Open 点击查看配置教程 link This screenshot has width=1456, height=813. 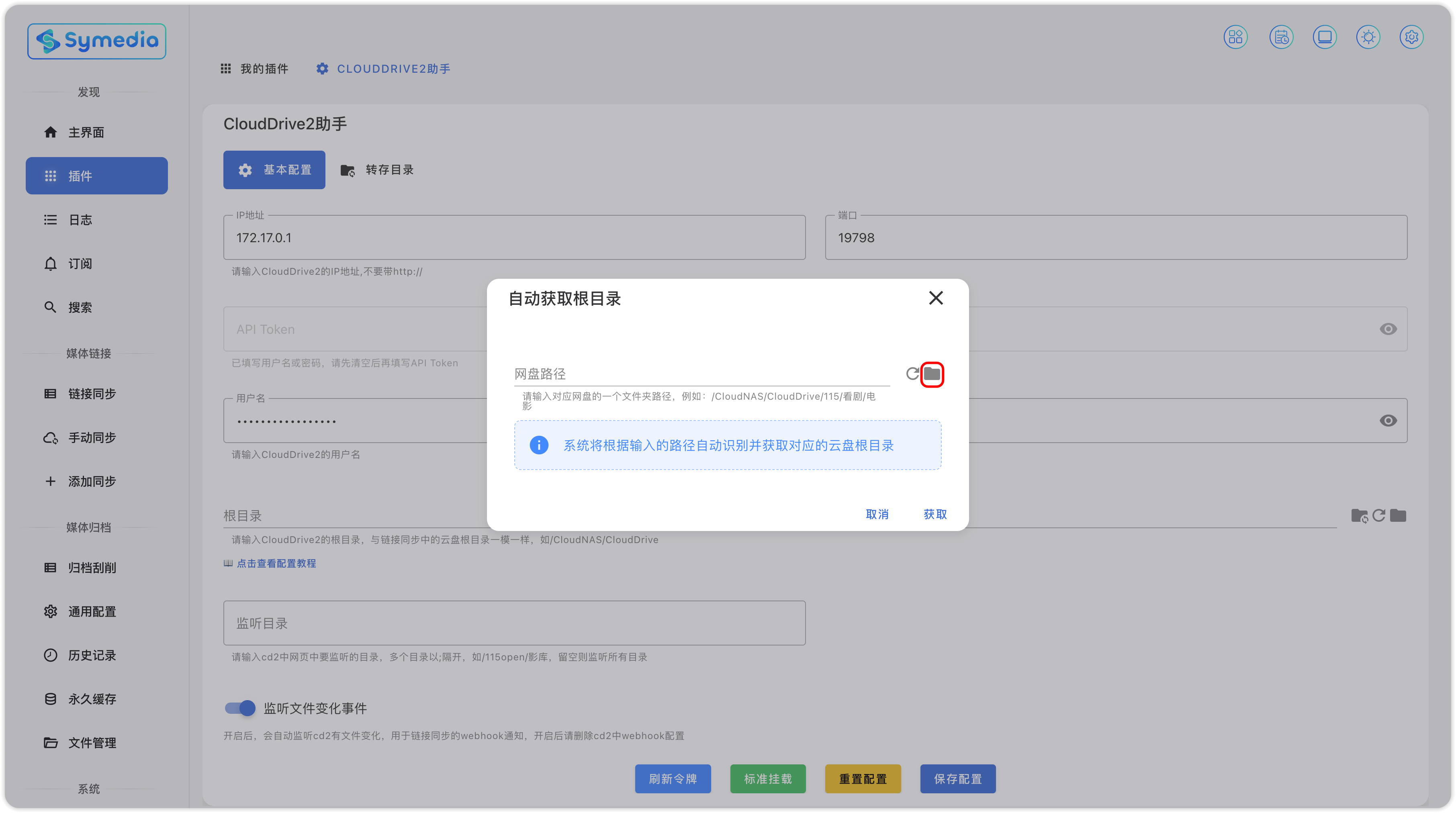(x=276, y=563)
